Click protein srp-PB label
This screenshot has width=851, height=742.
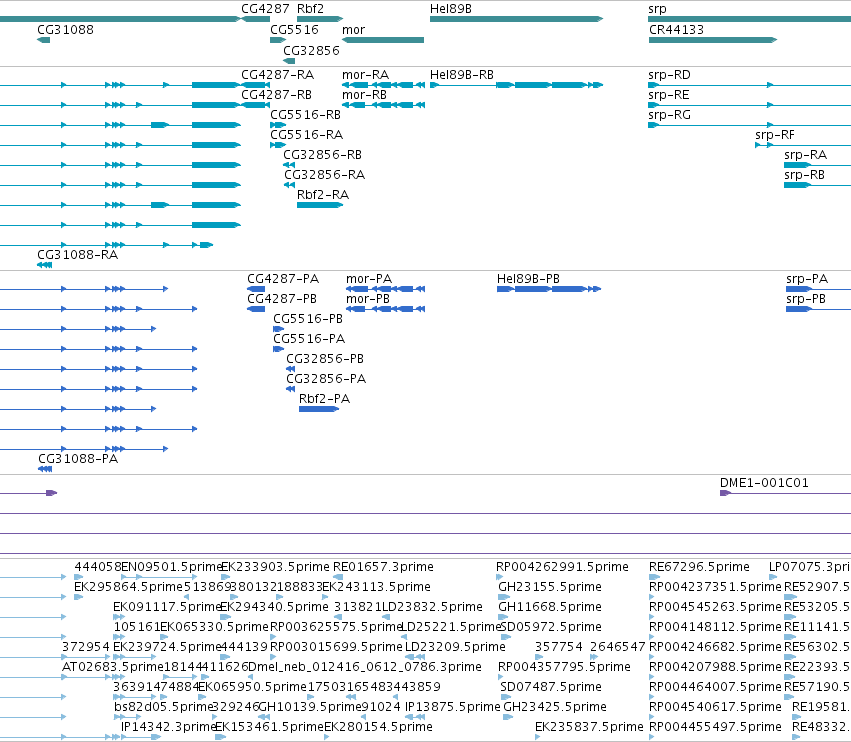click(806, 299)
